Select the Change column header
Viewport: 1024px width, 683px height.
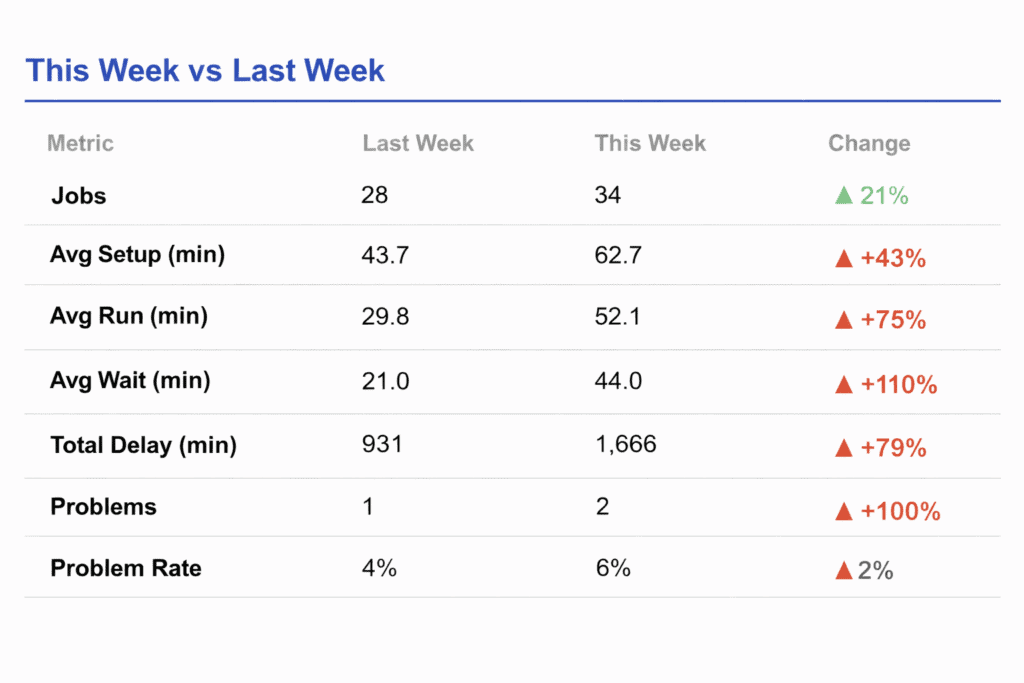pos(869,143)
